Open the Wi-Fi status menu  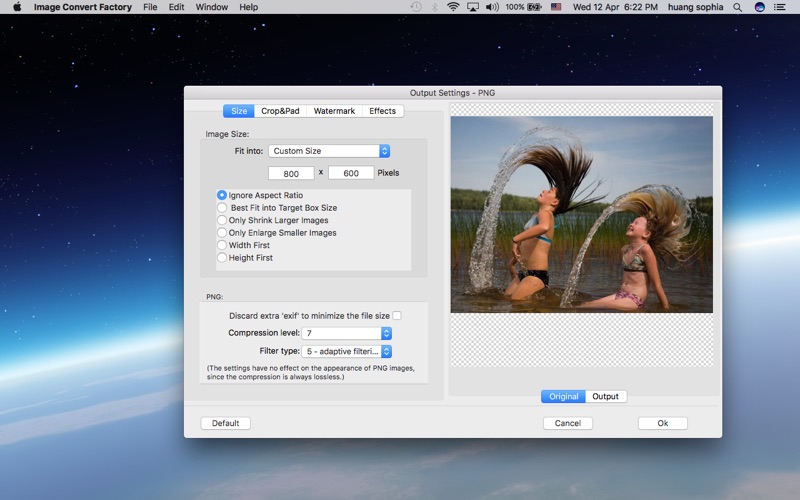click(x=453, y=7)
